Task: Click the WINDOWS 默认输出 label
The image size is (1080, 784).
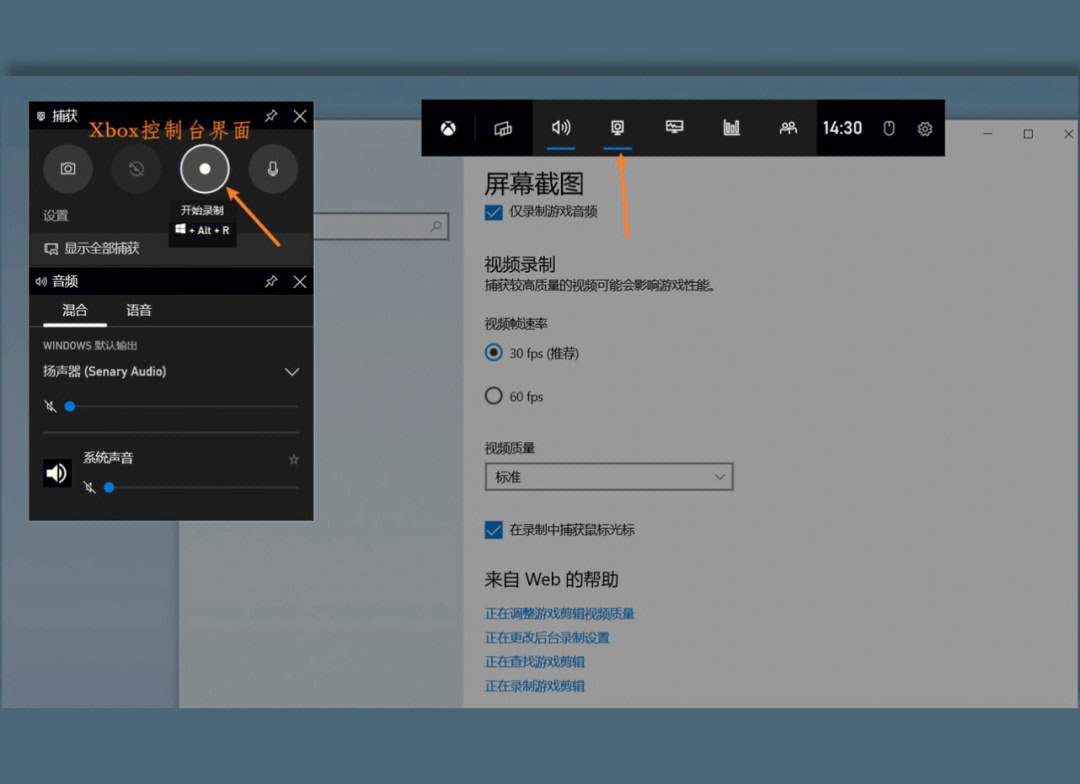Action: pos(90,345)
